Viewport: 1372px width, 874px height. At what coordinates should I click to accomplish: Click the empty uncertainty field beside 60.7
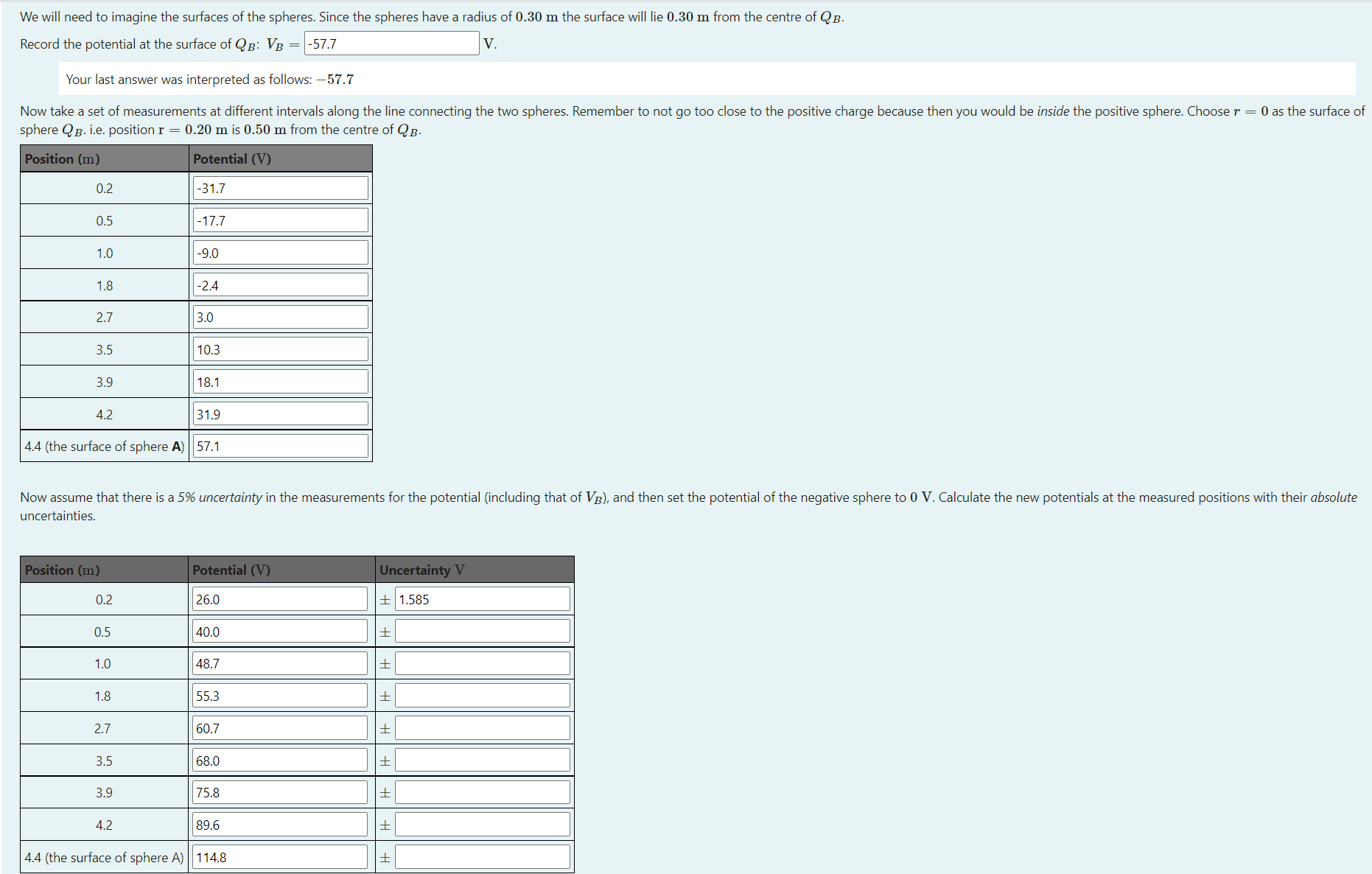pyautogui.click(x=483, y=728)
